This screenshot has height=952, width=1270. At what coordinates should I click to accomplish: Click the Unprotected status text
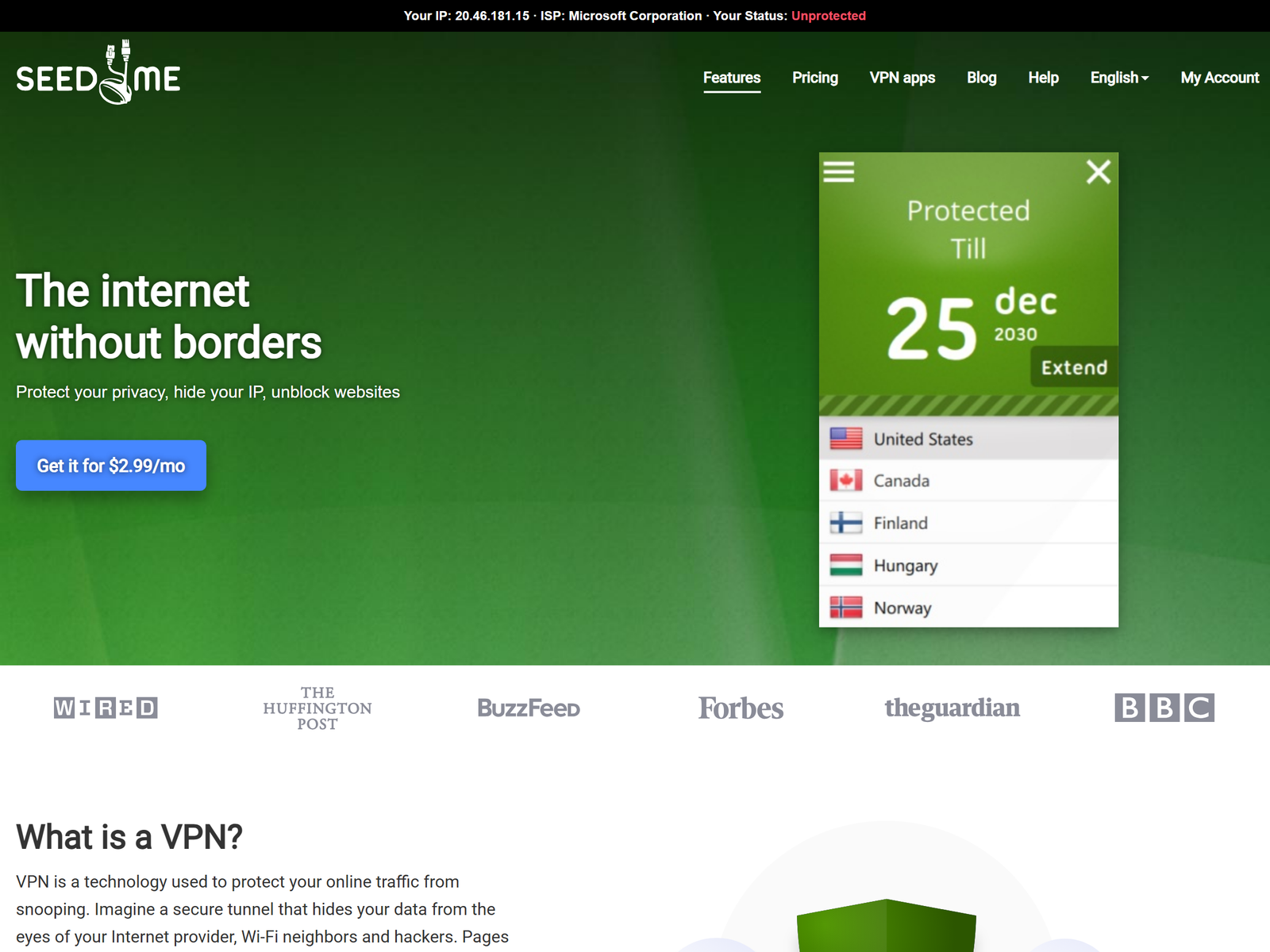tap(829, 16)
